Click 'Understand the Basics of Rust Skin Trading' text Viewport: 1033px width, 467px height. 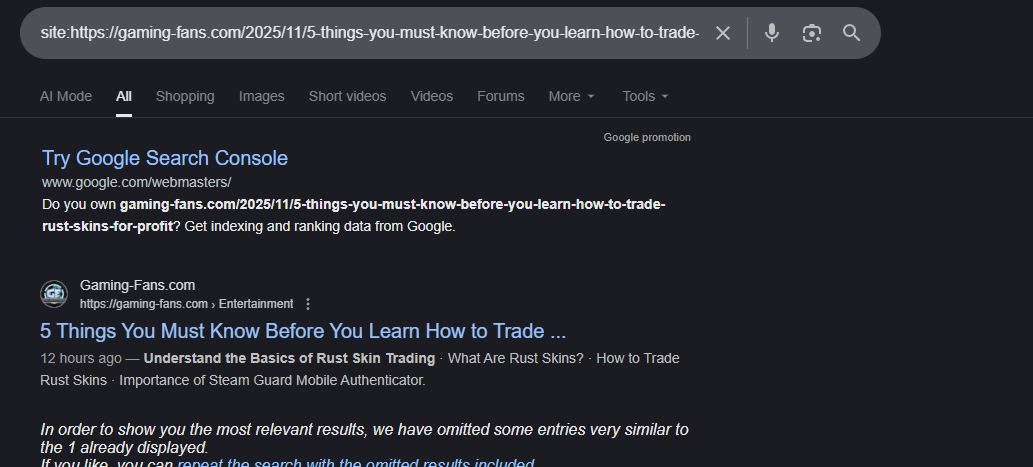tap(289, 358)
